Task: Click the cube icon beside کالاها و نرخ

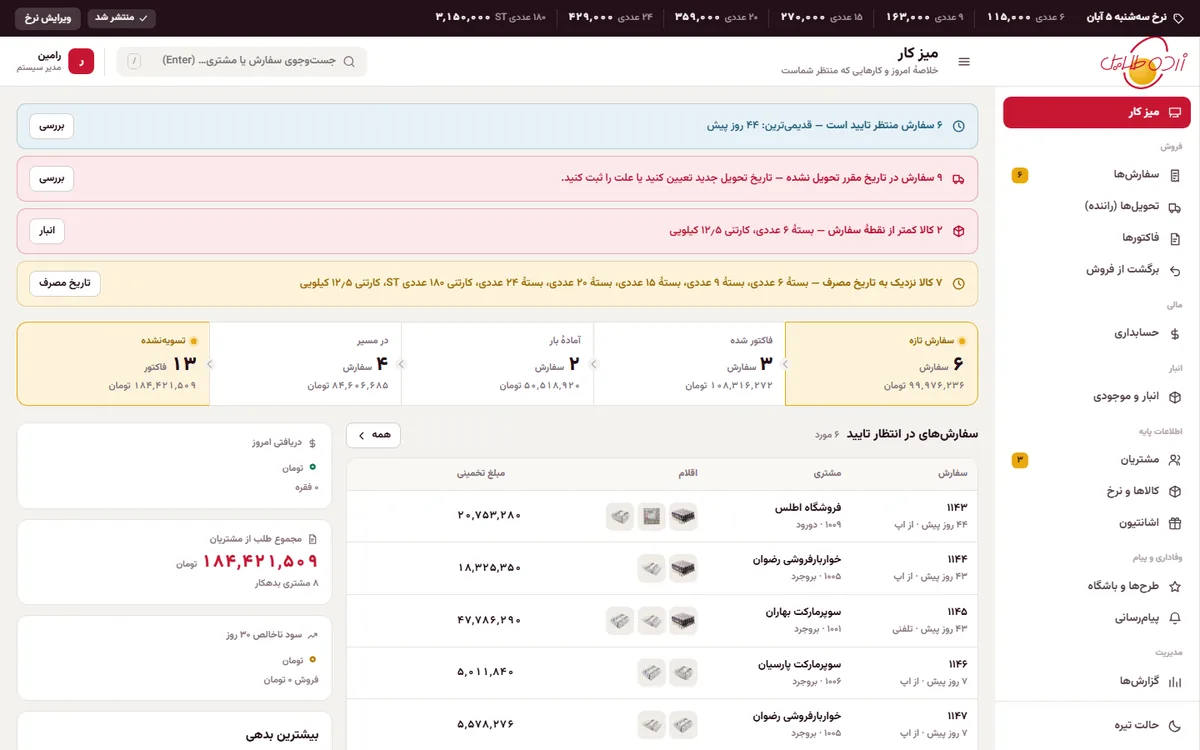Action: 1175,492
